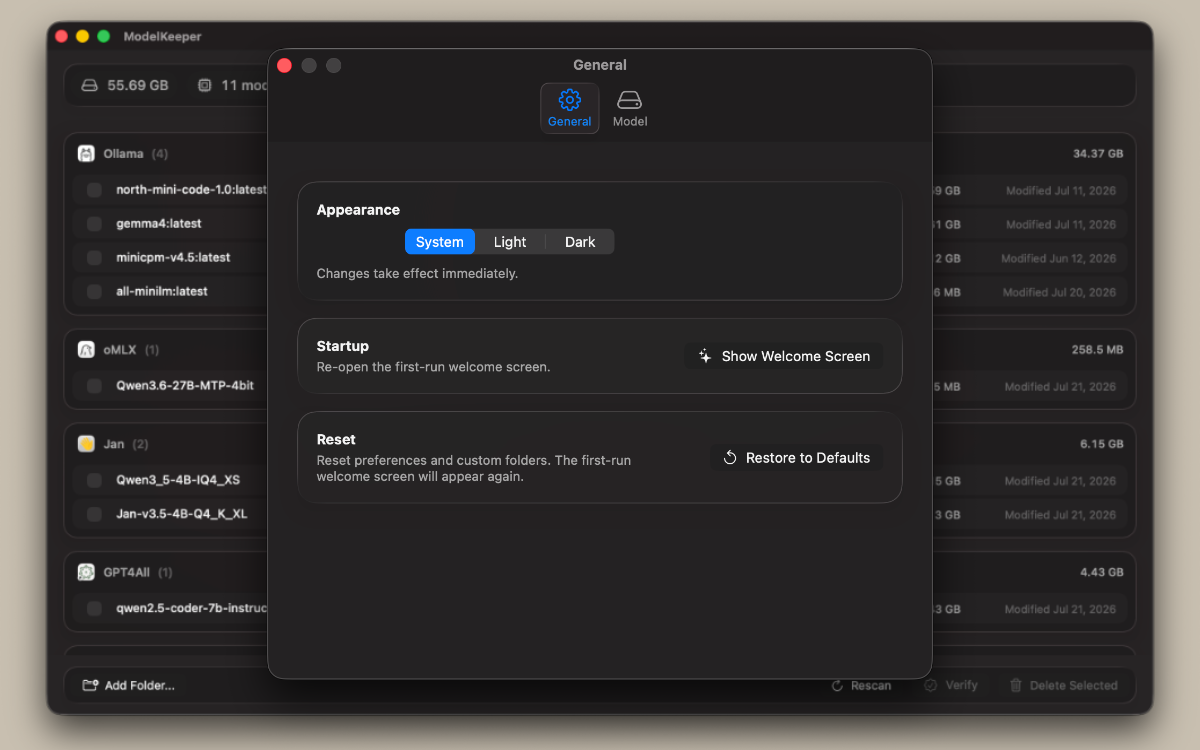1200x750 pixels.
Task: Check the qwen2.5-coder-7b-instruct checkbox
Action: 94,608
